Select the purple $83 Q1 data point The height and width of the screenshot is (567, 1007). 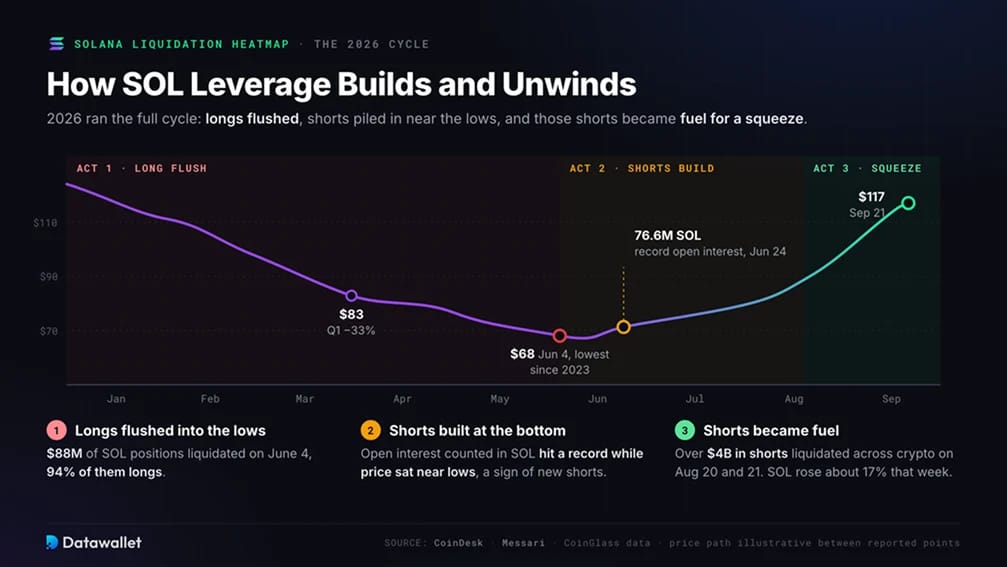point(351,295)
